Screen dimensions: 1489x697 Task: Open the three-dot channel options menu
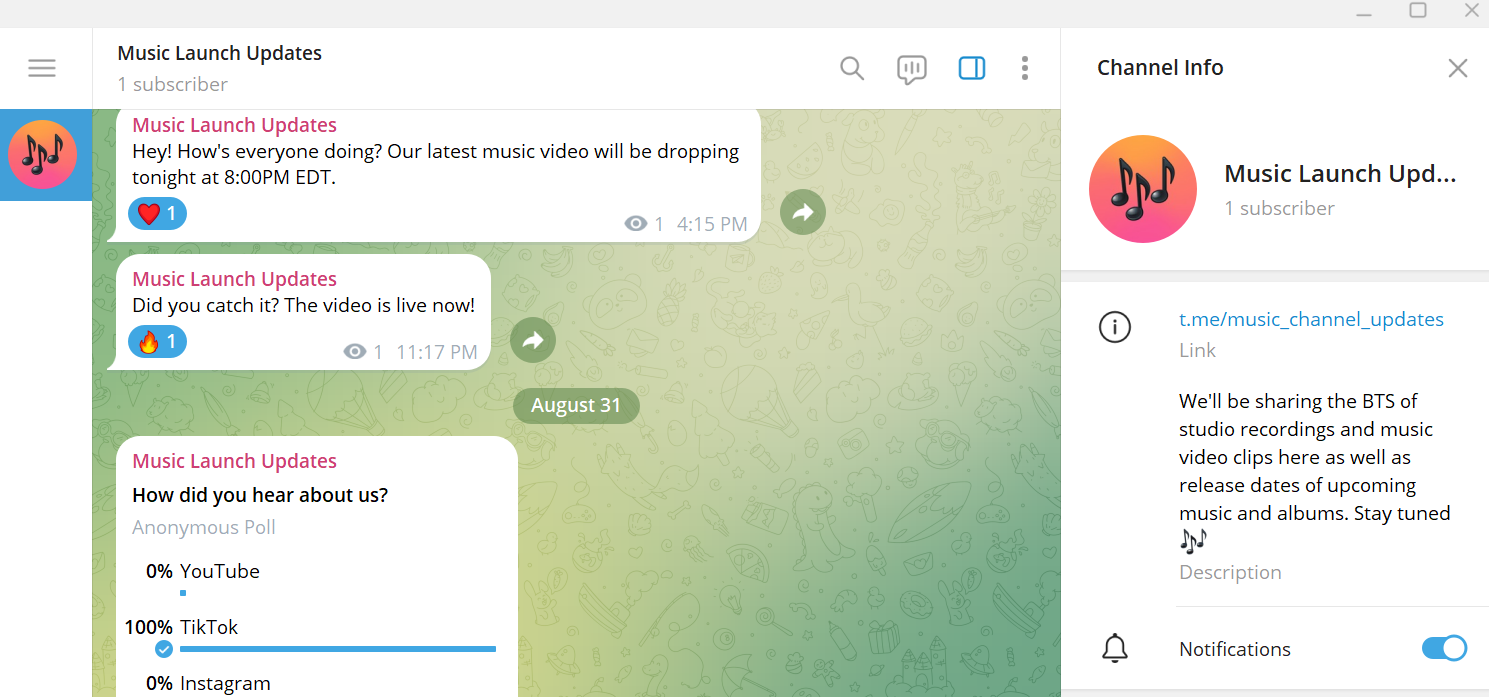(1025, 67)
